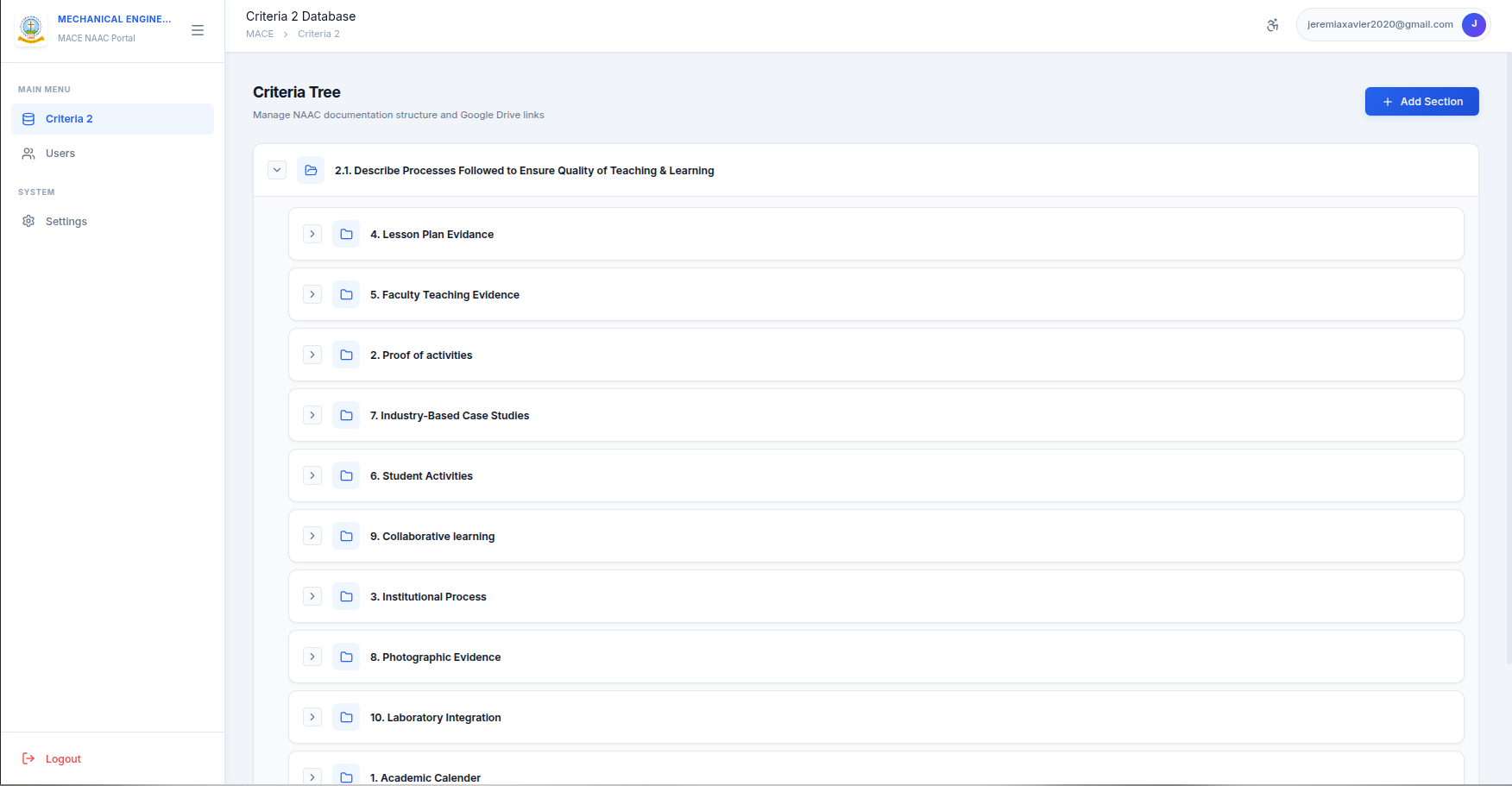Click the section 2.1 title text
Image resolution: width=1512 pixels, height=786 pixels.
(x=525, y=171)
